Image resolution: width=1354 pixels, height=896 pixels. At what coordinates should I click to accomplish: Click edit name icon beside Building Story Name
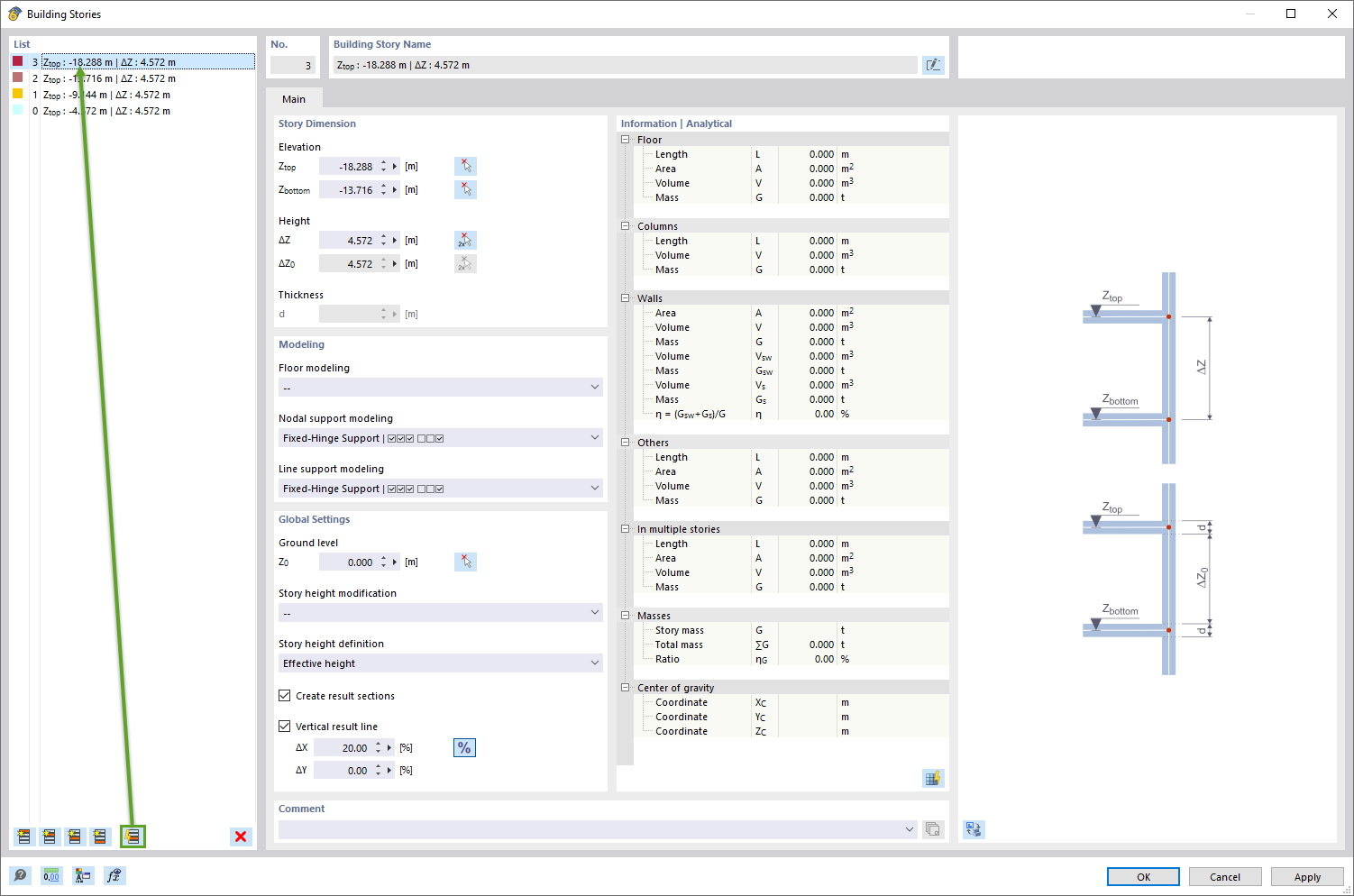click(x=933, y=65)
